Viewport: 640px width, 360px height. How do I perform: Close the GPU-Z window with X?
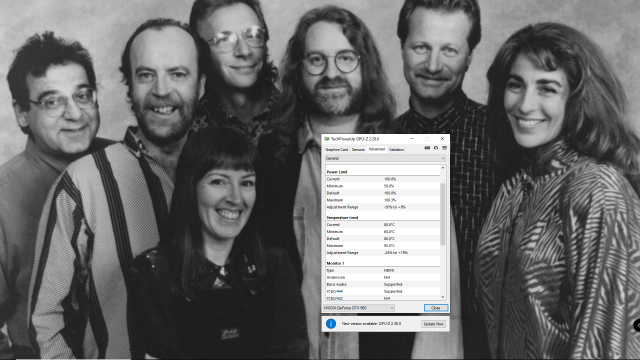click(442, 139)
